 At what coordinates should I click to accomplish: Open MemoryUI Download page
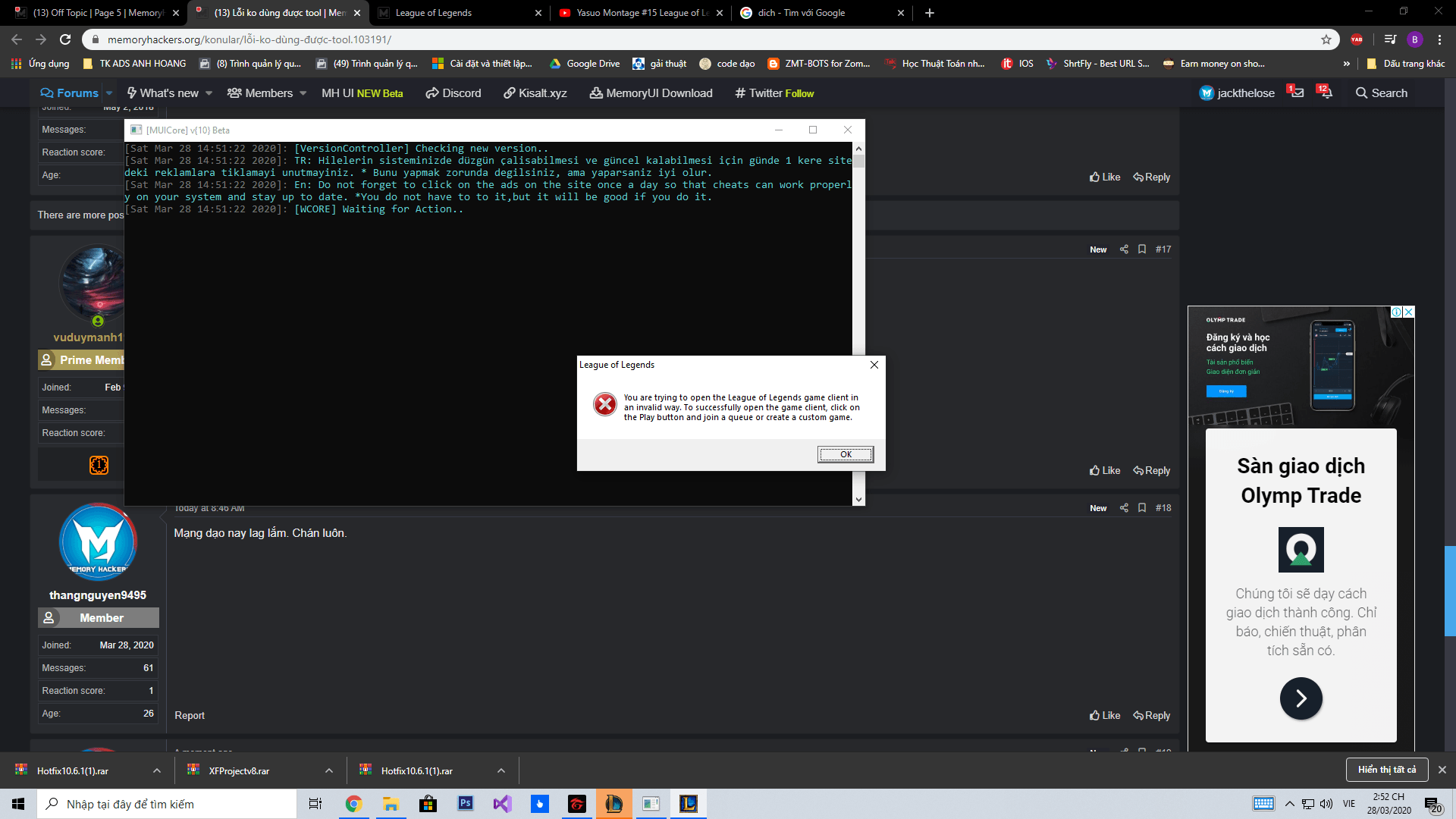click(x=651, y=93)
